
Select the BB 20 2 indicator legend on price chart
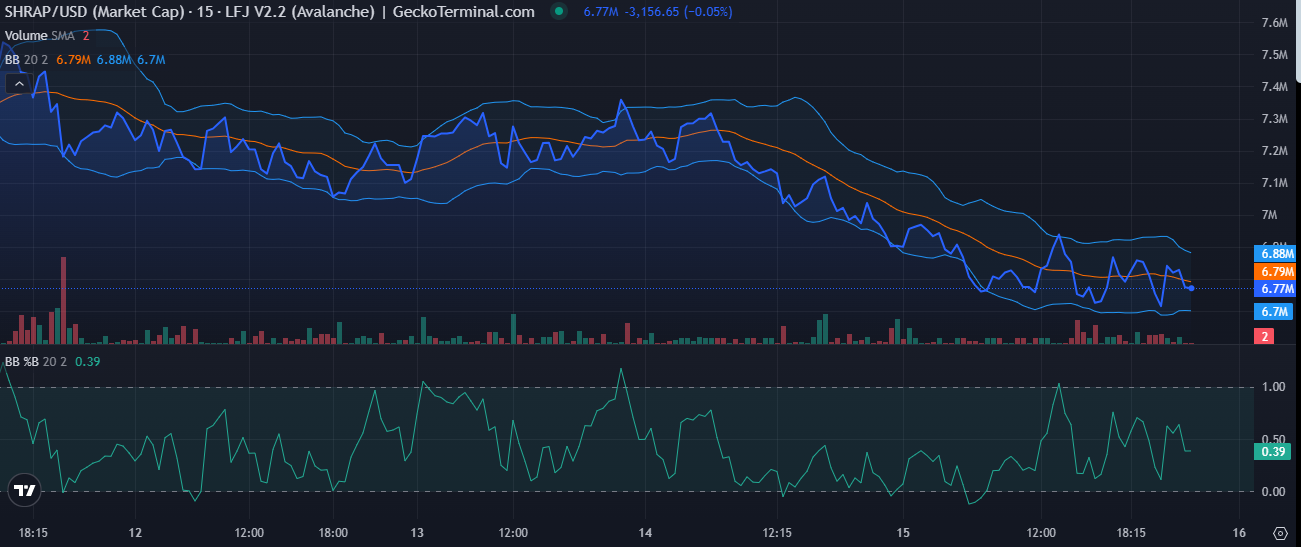(84, 60)
